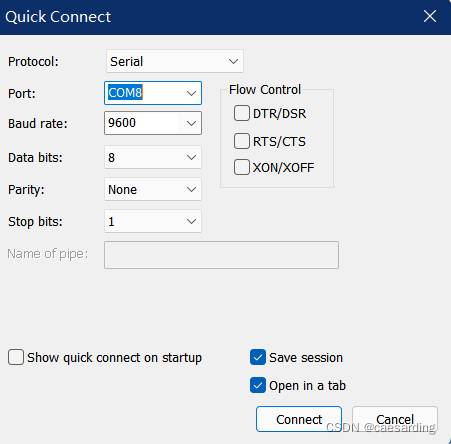451x444 pixels.
Task: Expand the Data bits dropdown
Action: pyautogui.click(x=153, y=157)
